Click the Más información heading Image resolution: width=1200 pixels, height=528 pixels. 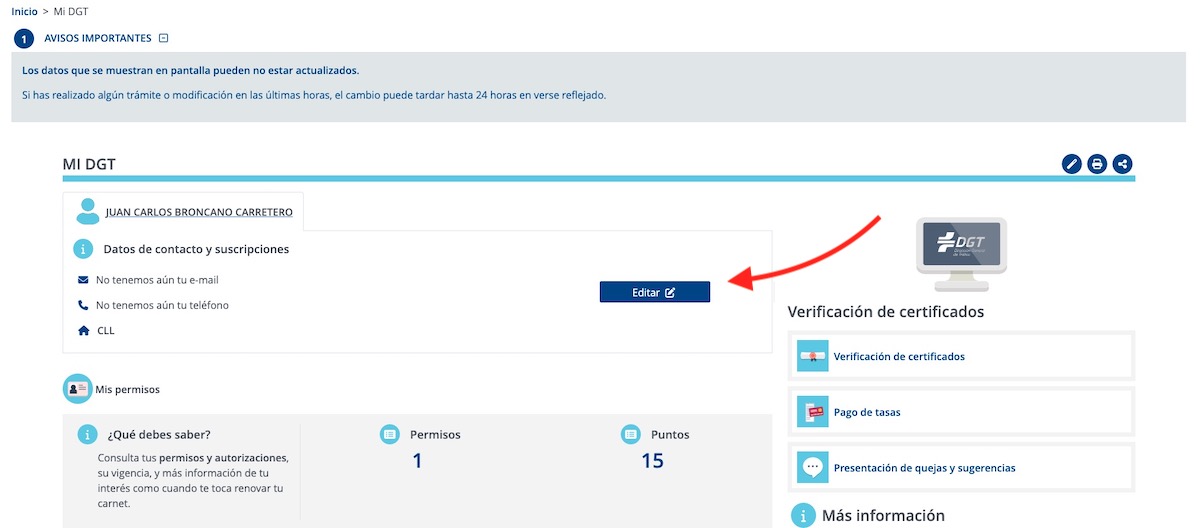[x=883, y=516]
